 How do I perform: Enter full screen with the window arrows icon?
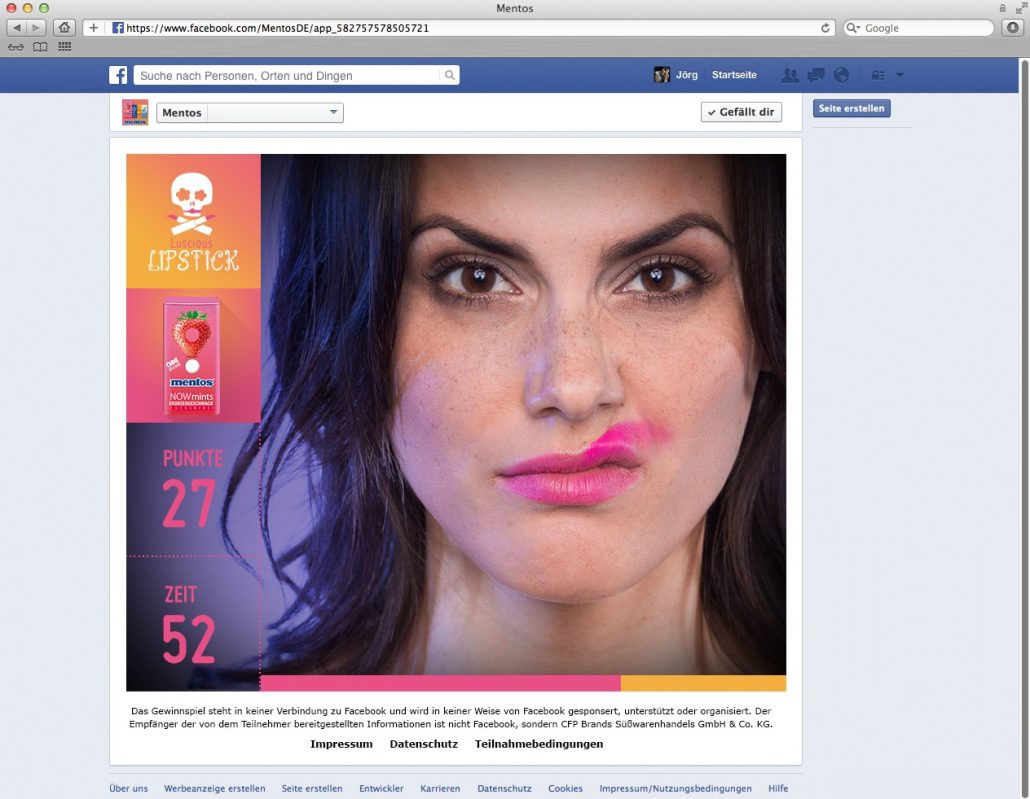1021,8
